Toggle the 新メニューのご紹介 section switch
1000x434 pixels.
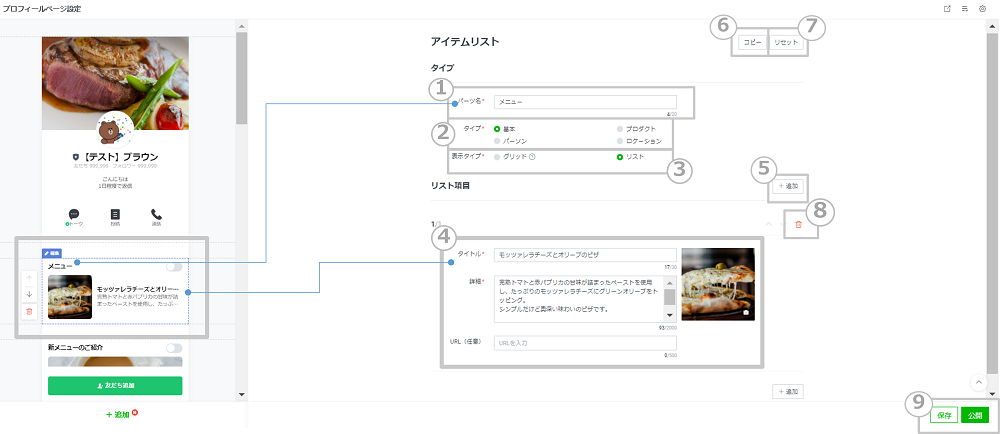pos(175,348)
